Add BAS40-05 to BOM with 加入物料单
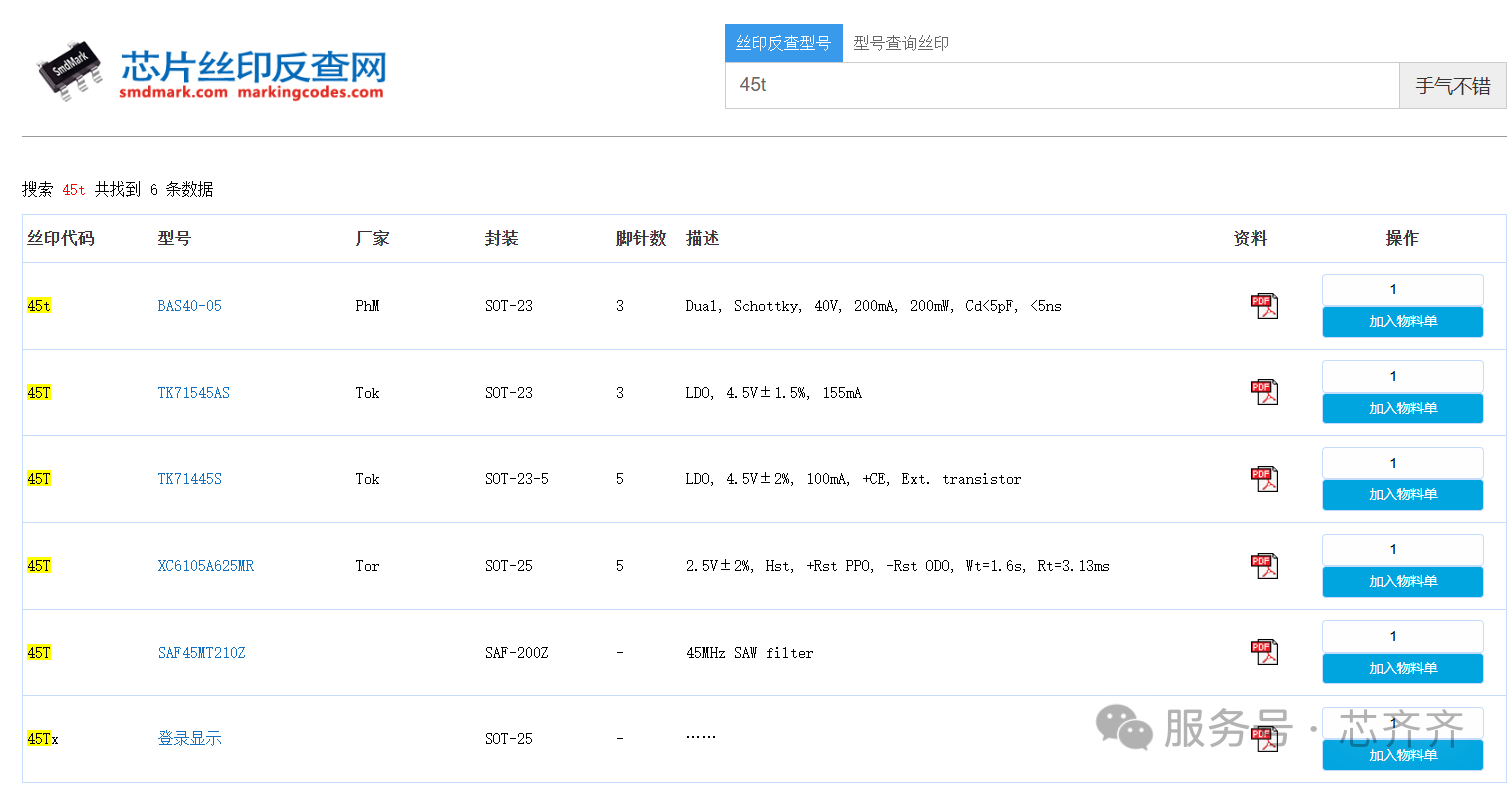This screenshot has height=789, width=1512. click(x=1403, y=322)
